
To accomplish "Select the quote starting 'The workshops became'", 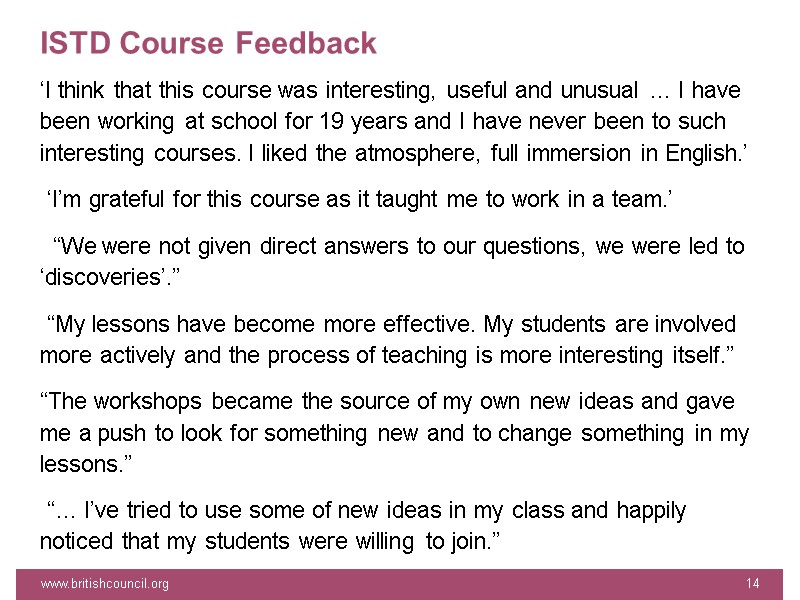I will point(394,433).
